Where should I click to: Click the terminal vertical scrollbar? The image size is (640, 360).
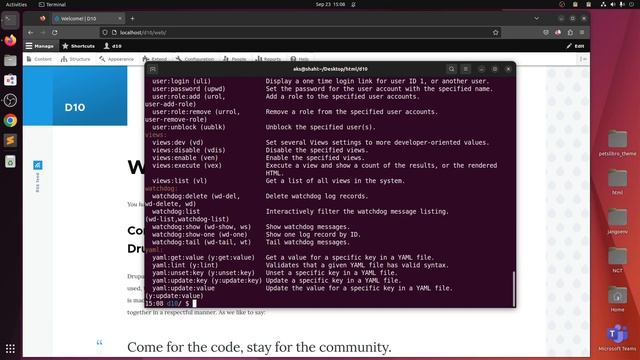[513, 288]
